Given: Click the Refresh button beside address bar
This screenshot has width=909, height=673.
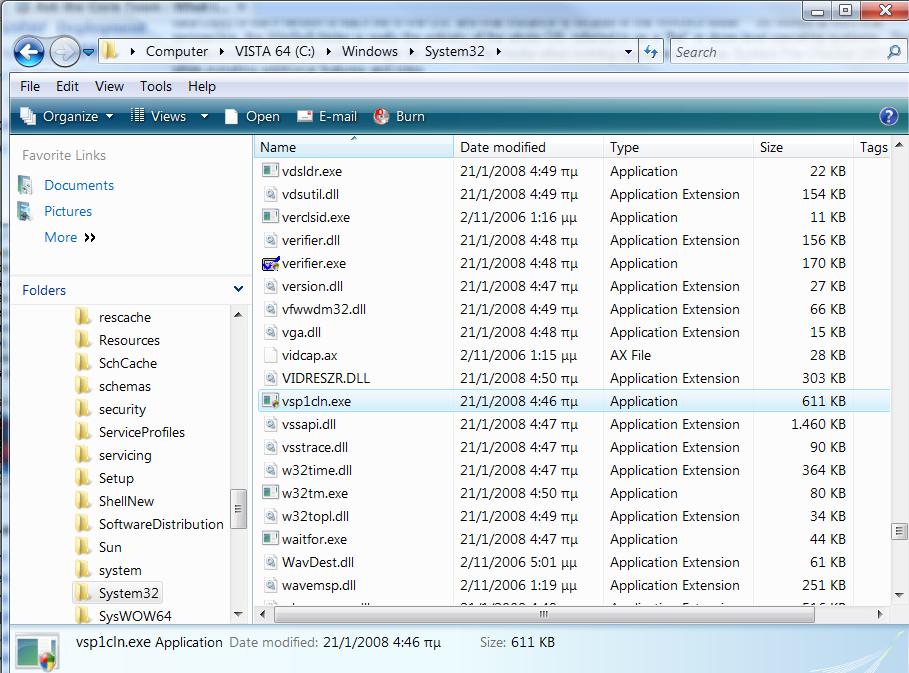Looking at the screenshot, I should click(x=651, y=52).
